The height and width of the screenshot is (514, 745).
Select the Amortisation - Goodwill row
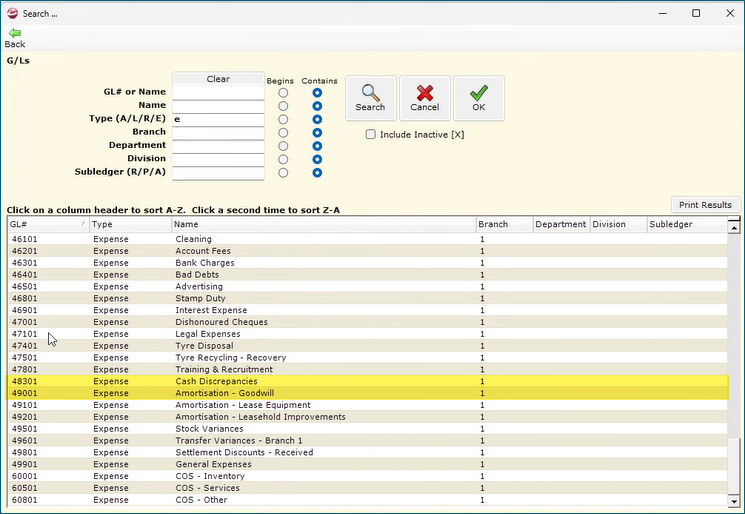368,393
